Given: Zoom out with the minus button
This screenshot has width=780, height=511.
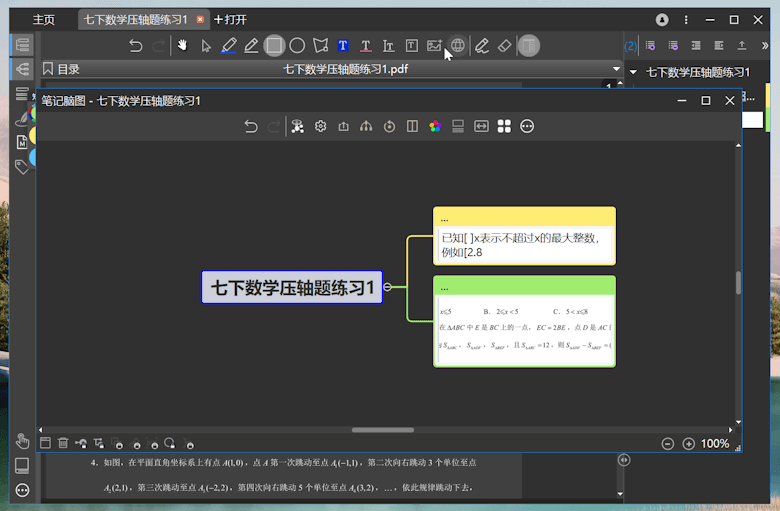Looking at the screenshot, I should click(x=668, y=444).
